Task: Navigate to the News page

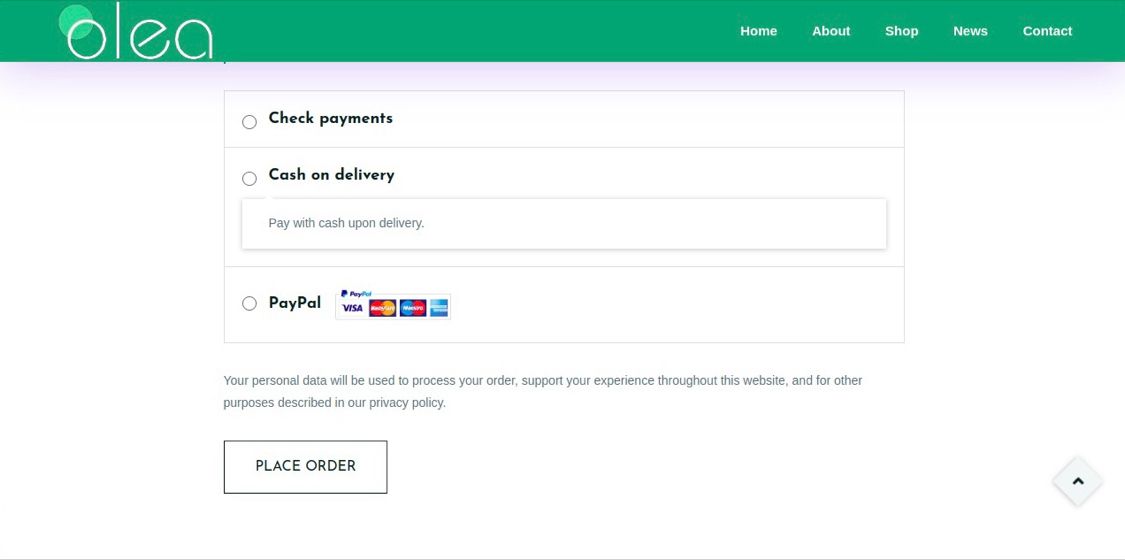Action: (x=970, y=31)
